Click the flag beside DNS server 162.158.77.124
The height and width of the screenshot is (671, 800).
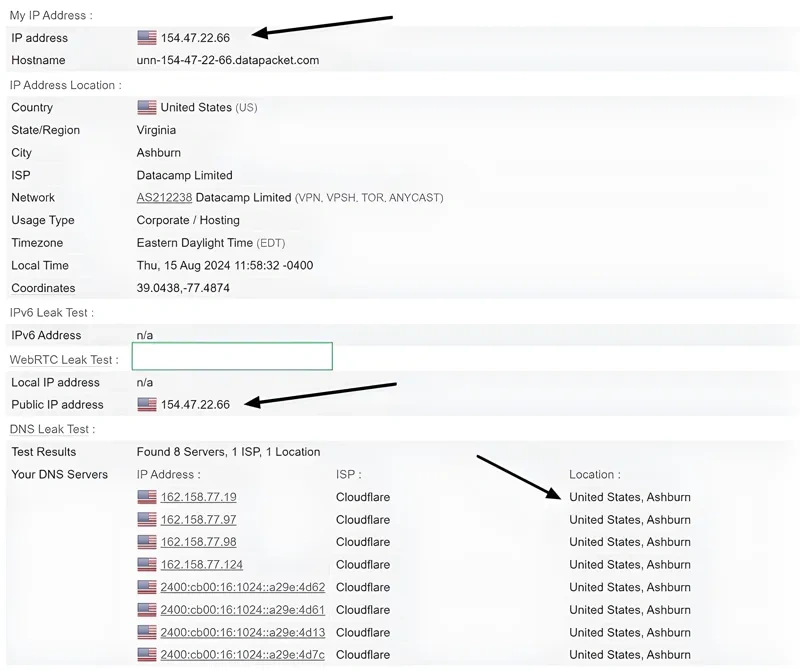point(145,564)
